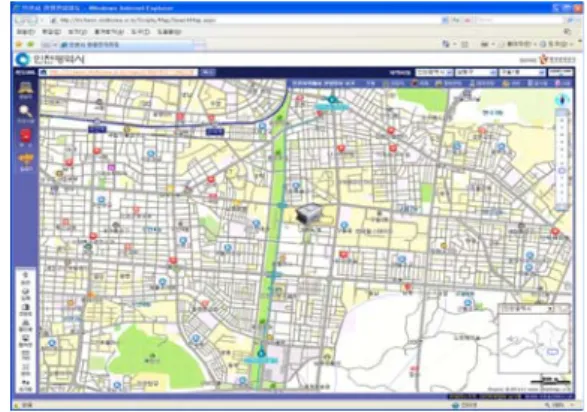The height and width of the screenshot is (412, 587).
Task: Click the 3D building marker at map center
Action: 309,214
